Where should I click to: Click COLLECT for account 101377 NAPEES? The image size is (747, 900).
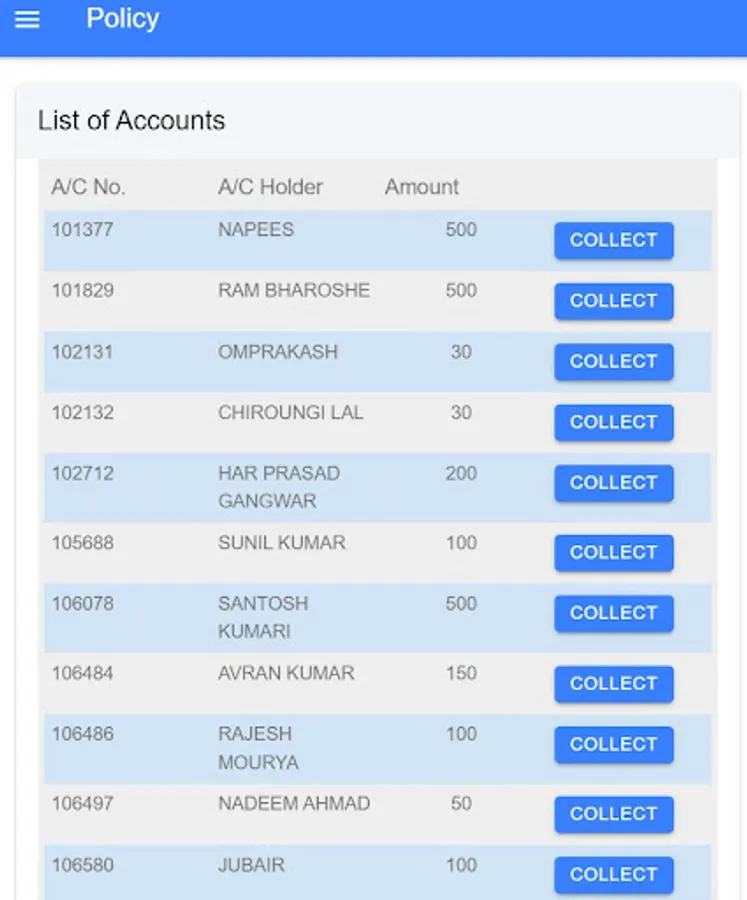pos(613,240)
